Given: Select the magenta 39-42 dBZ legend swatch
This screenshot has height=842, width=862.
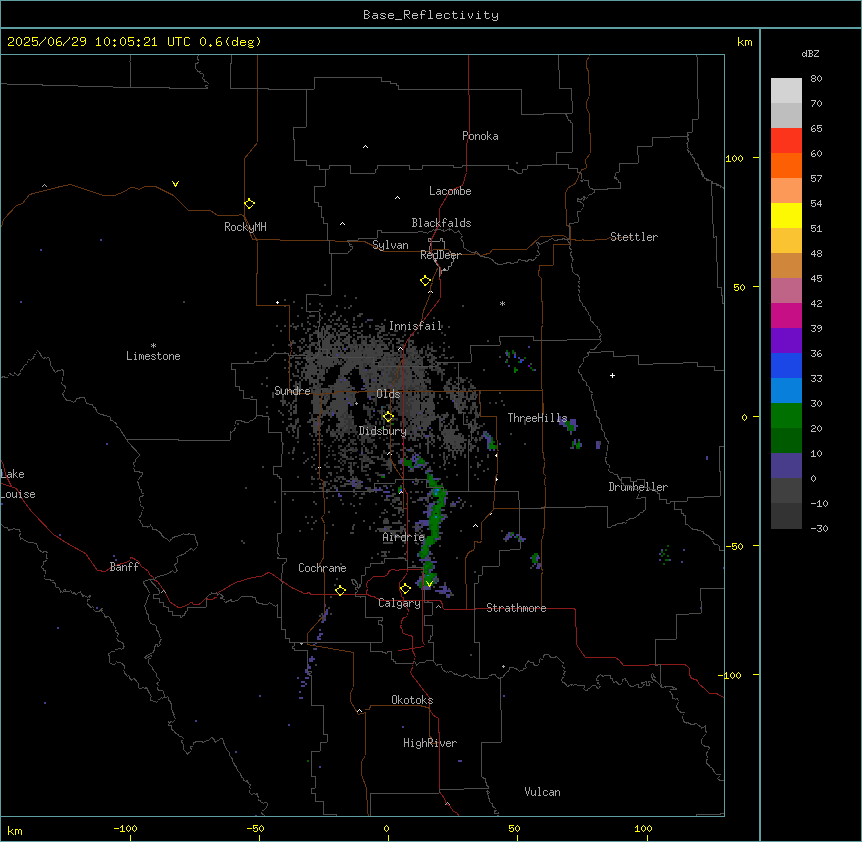Looking at the screenshot, I should (x=786, y=315).
